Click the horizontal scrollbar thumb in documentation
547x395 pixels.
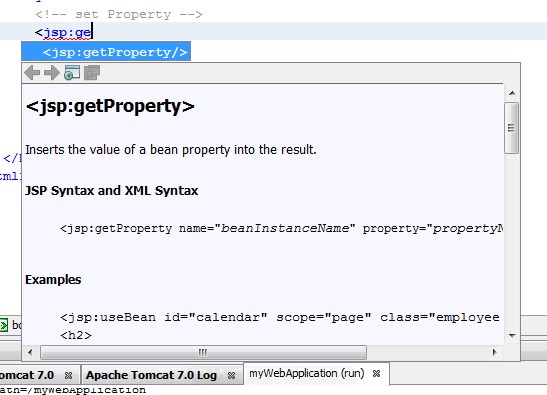pos(203,352)
